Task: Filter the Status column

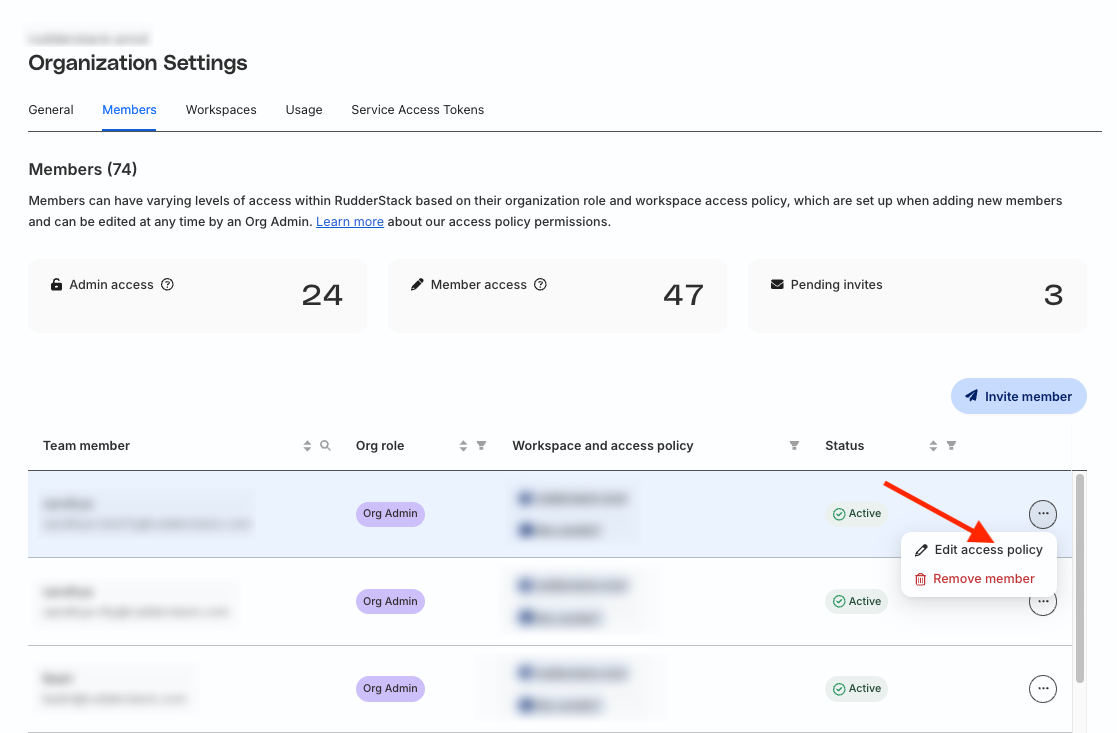Action: point(951,445)
